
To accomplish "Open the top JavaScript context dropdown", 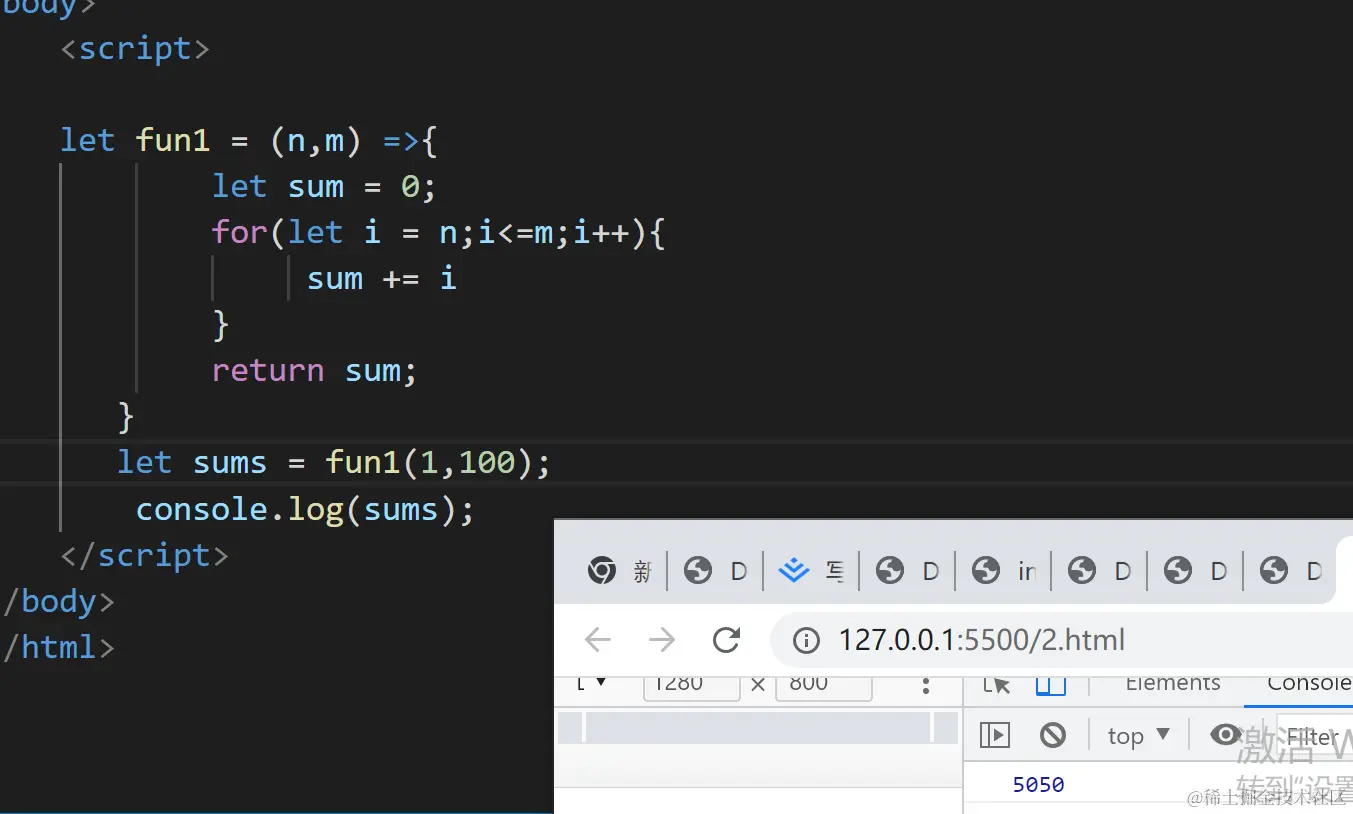I will click(x=1138, y=736).
